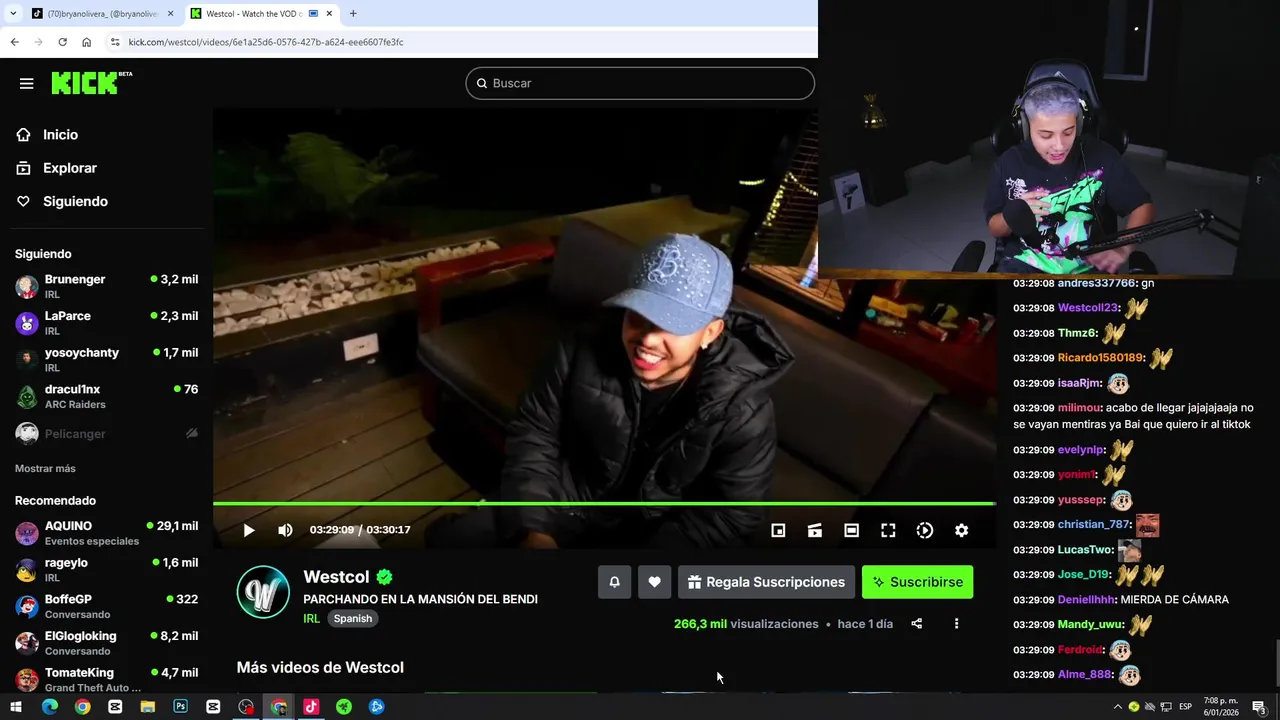The image size is (1280, 720).
Task: Open Microsoft Edge from taskbar
Action: [49, 707]
